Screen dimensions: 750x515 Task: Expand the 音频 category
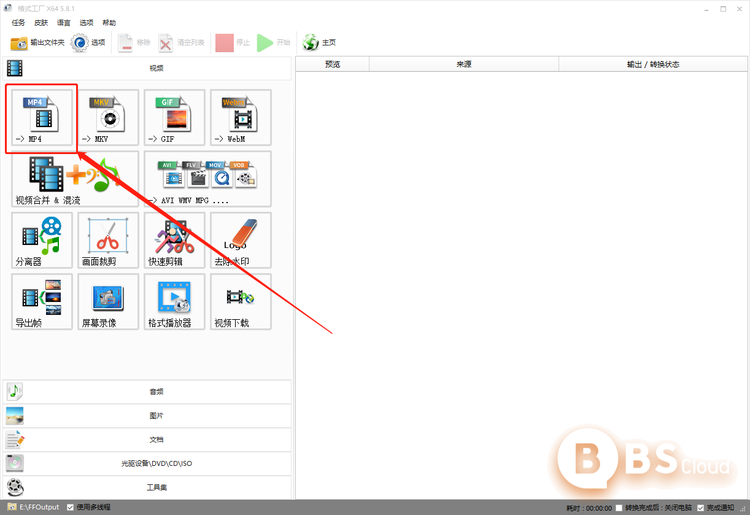point(147,392)
